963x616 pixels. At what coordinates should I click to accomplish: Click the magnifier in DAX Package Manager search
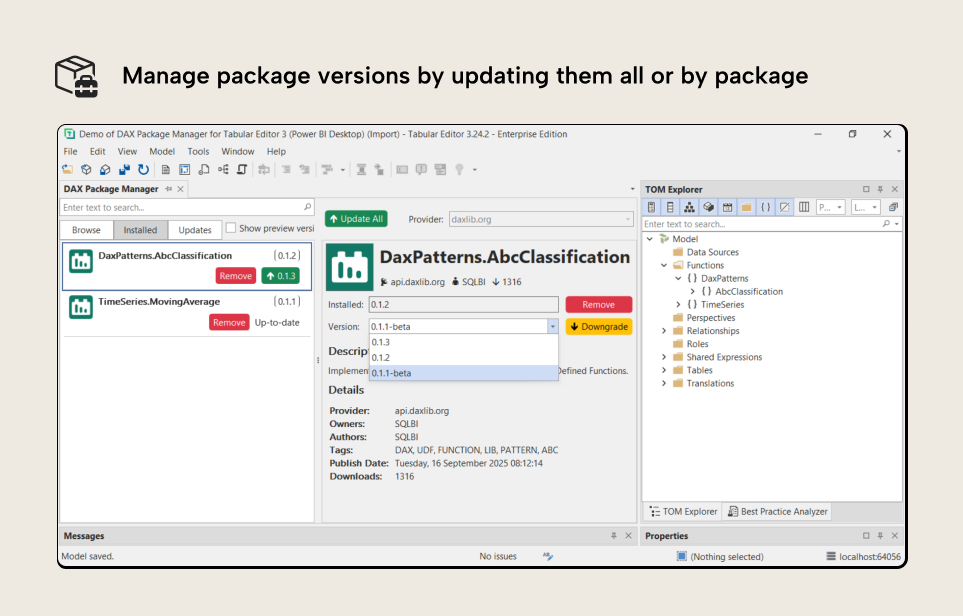308,207
